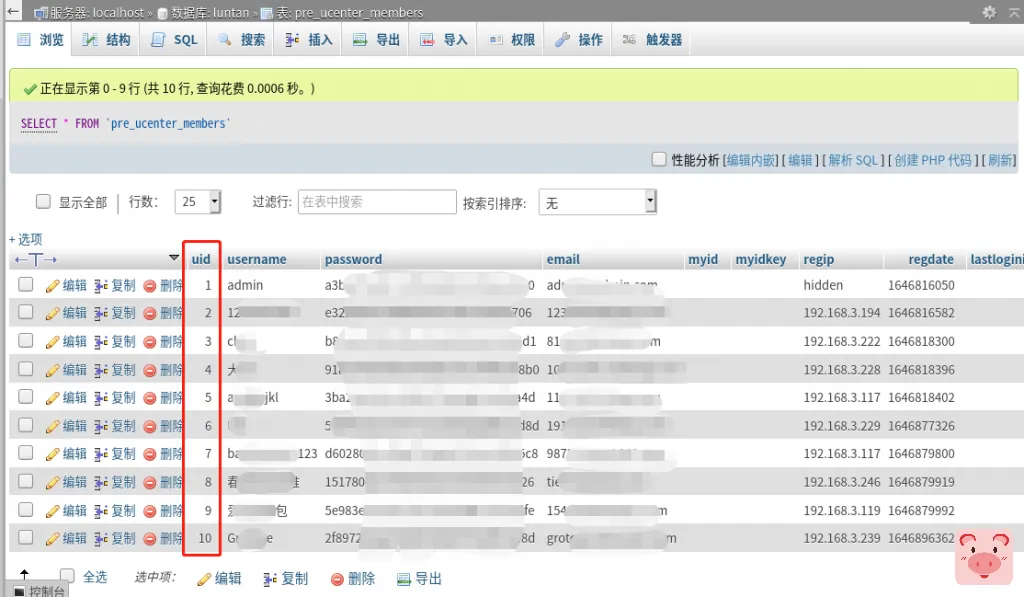Click the create PHP code link
Viewport: 1024px width, 597px height.
(933, 161)
